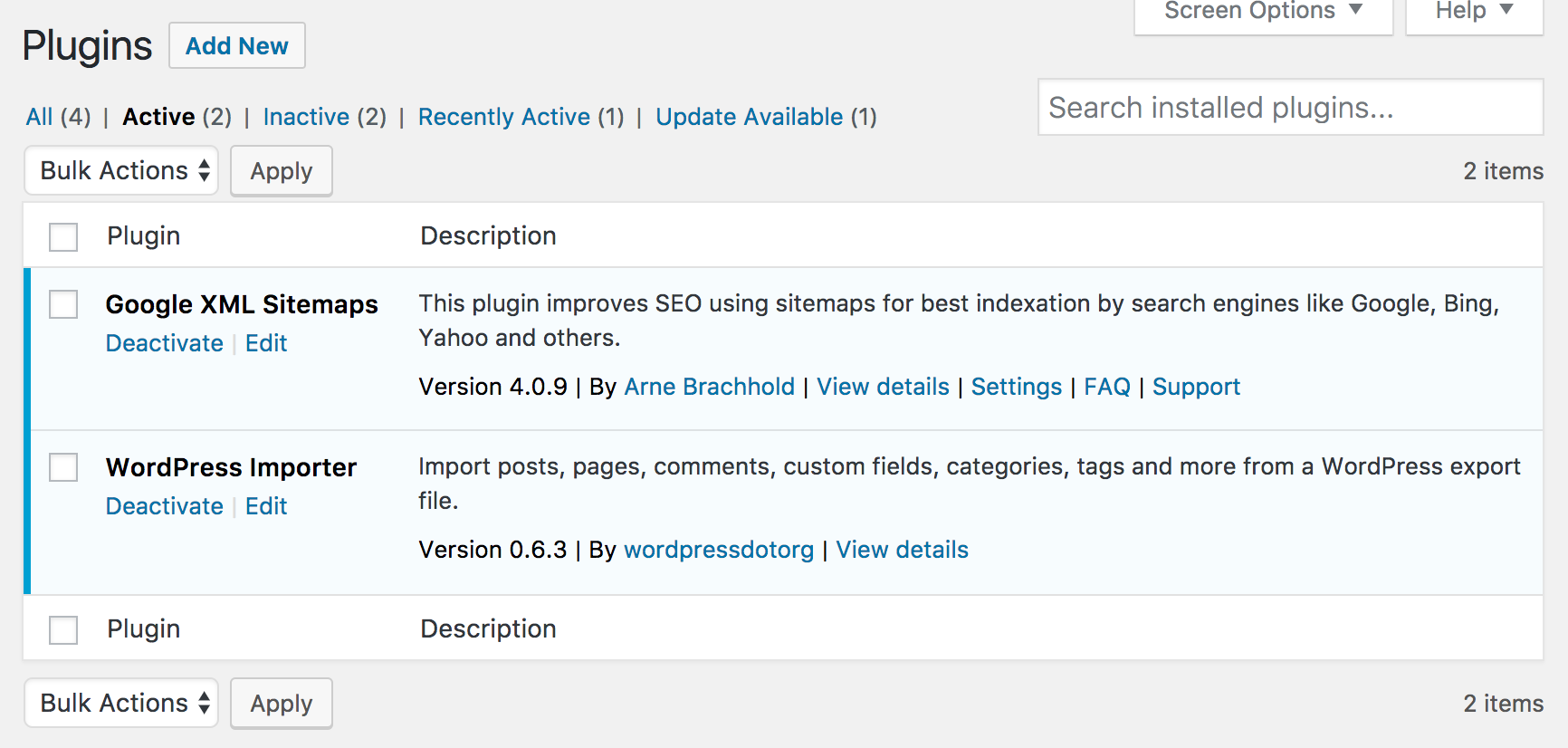This screenshot has height=748, width=1568.
Task: Edit the Google XML Sitemaps plugin
Action: (266, 343)
